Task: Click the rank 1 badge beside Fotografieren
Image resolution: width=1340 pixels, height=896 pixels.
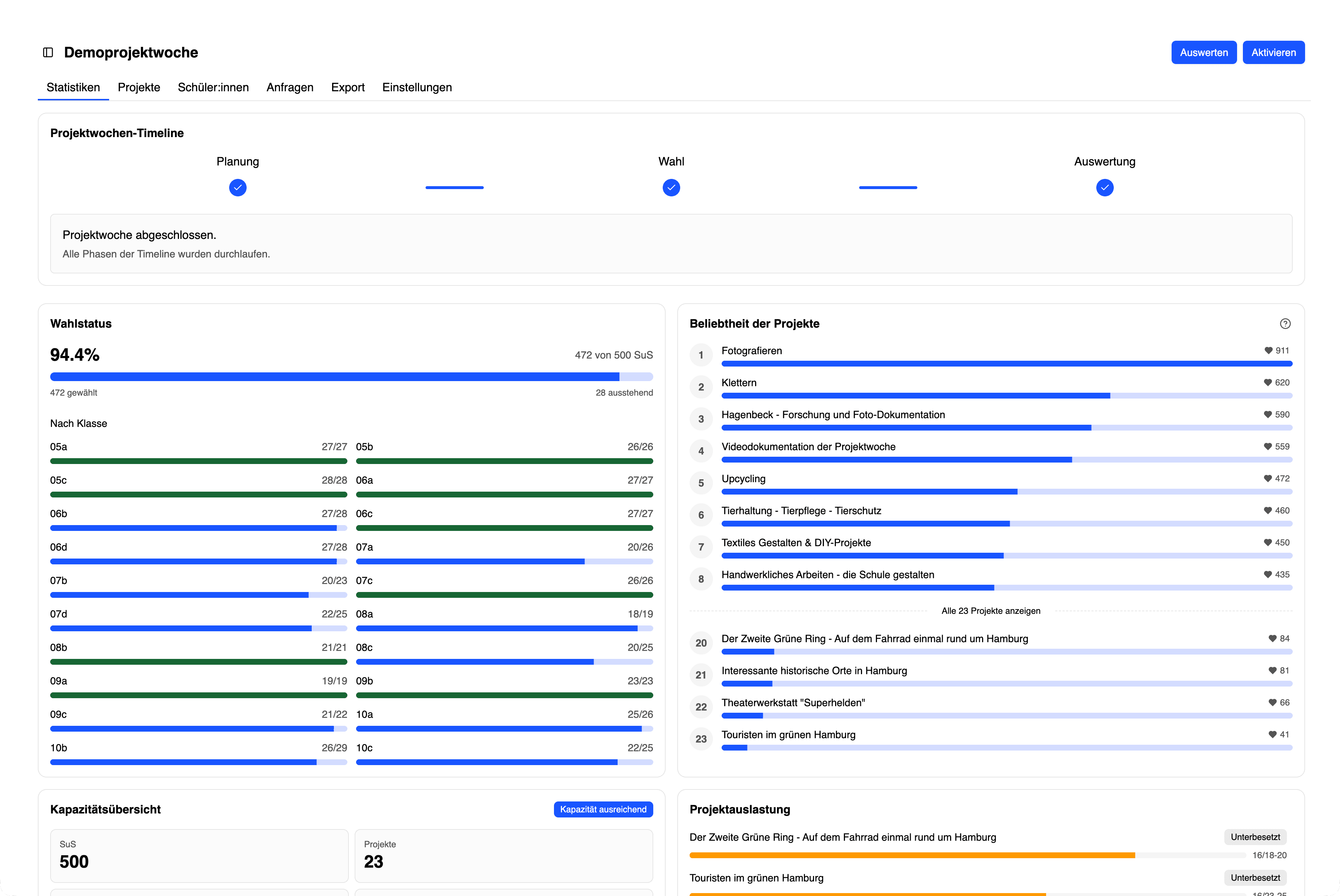Action: pyautogui.click(x=701, y=355)
